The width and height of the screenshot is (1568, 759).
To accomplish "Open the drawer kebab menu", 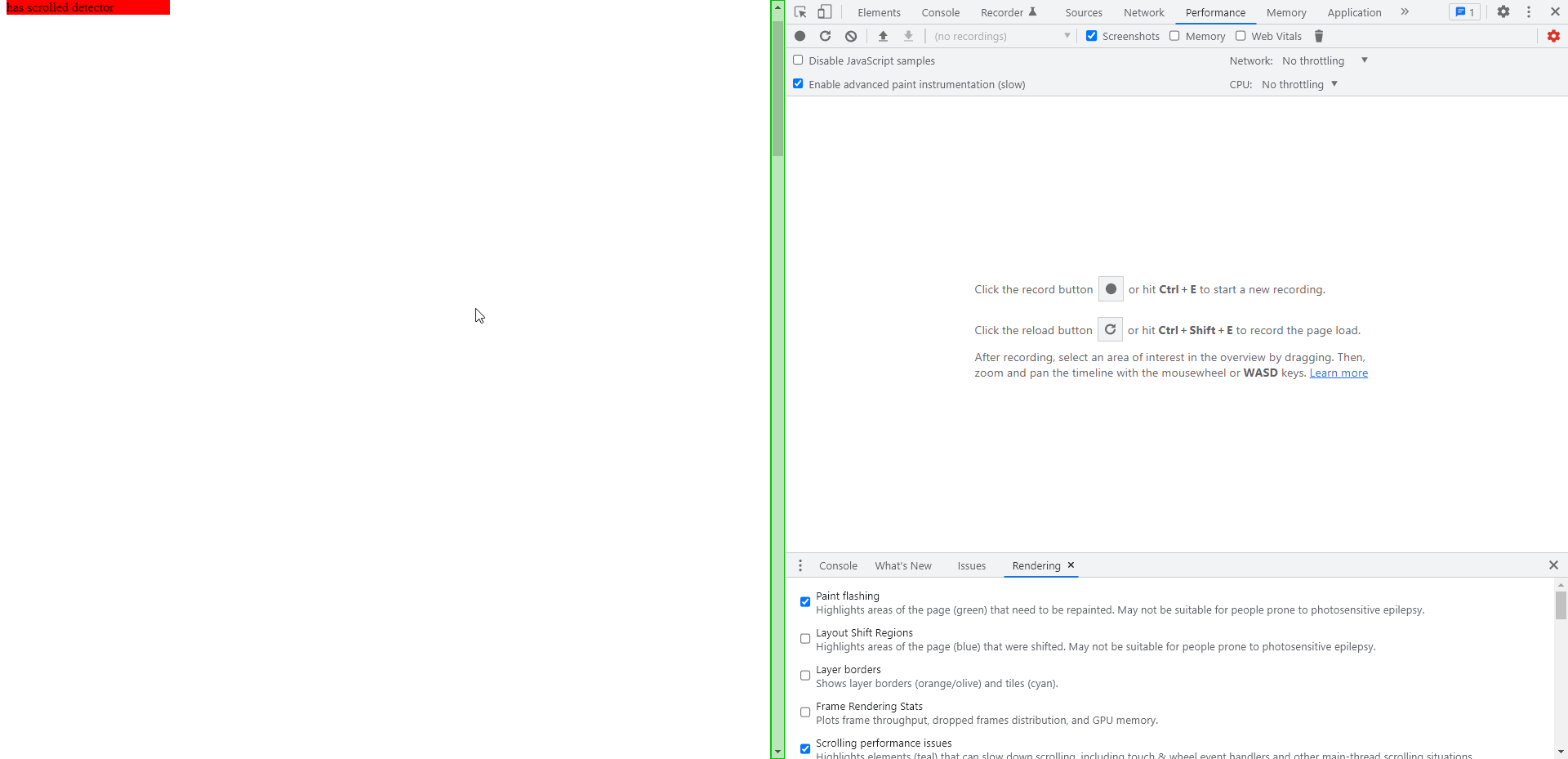I will pos(800,565).
